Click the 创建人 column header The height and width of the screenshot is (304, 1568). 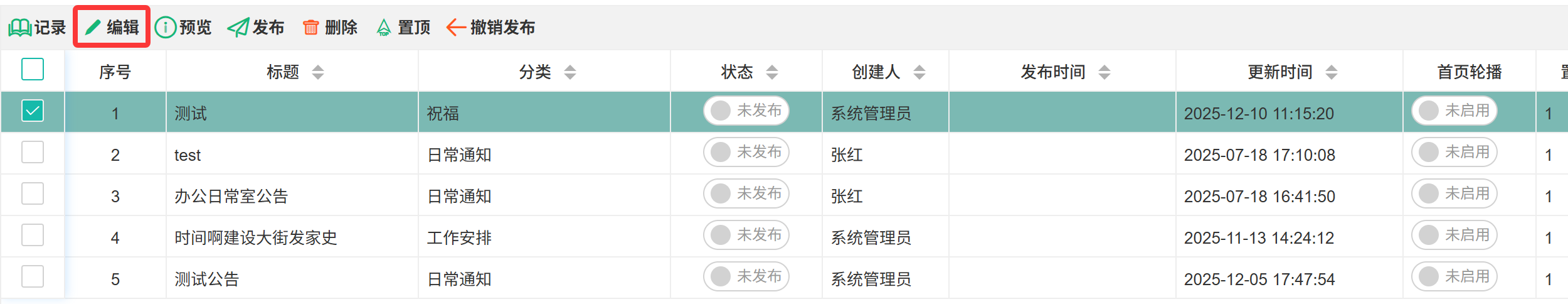click(x=876, y=72)
